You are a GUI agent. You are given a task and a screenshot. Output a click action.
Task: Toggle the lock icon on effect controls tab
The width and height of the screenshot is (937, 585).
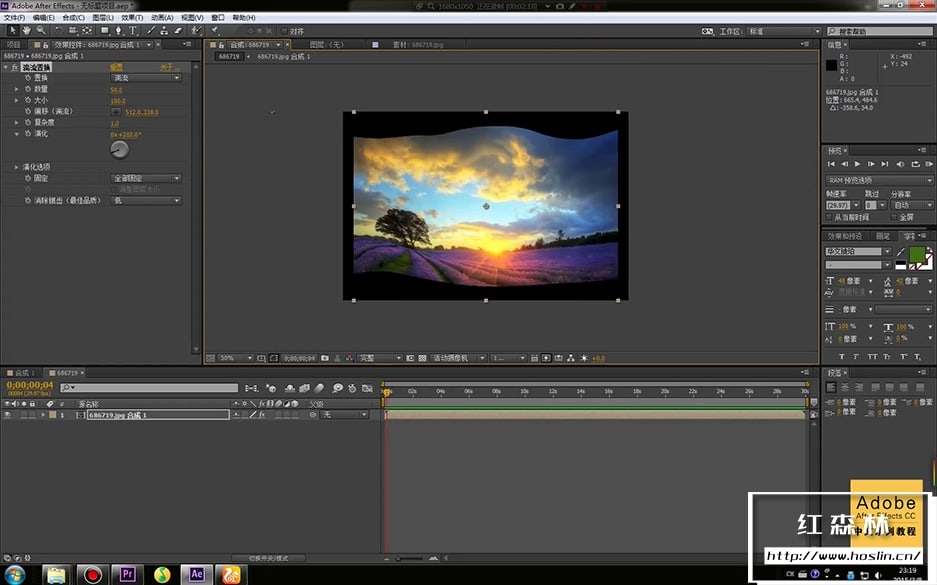click(x=45, y=45)
